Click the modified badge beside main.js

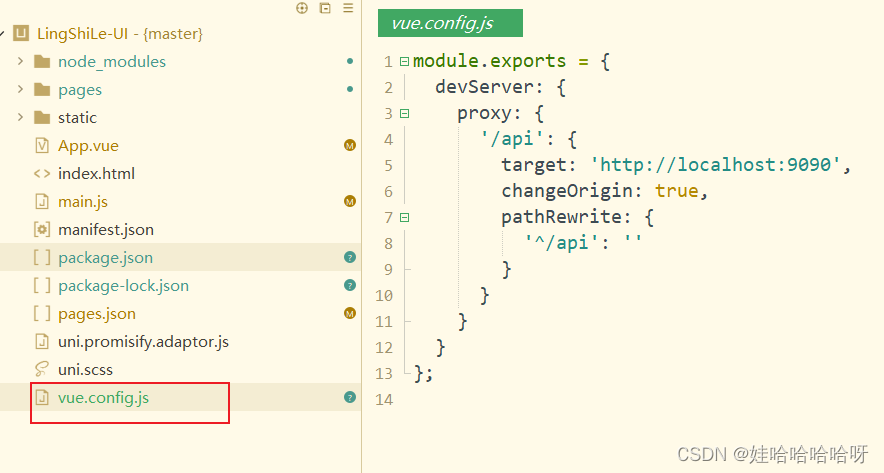[x=350, y=201]
